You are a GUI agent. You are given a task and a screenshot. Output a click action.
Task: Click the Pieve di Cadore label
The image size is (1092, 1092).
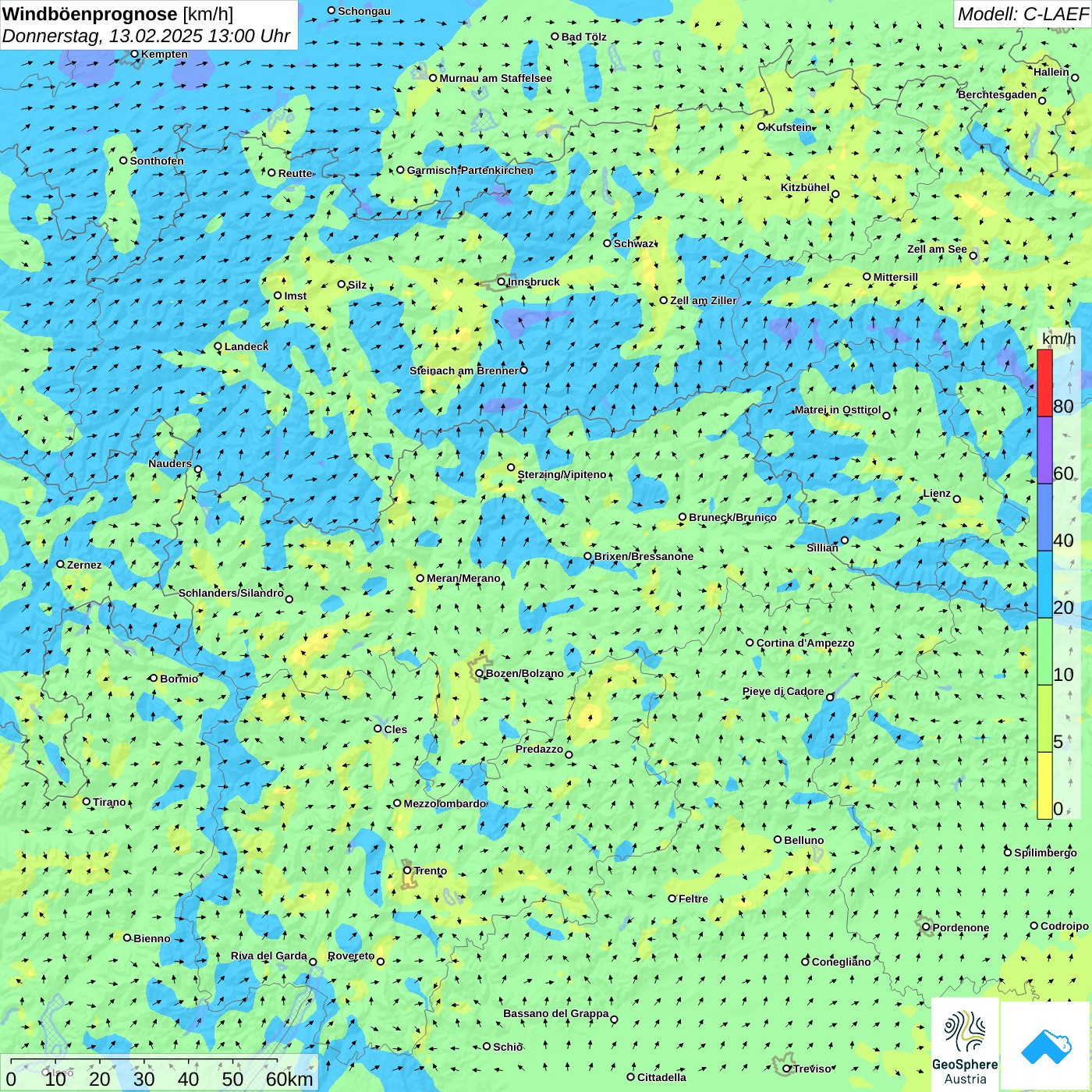[783, 691]
